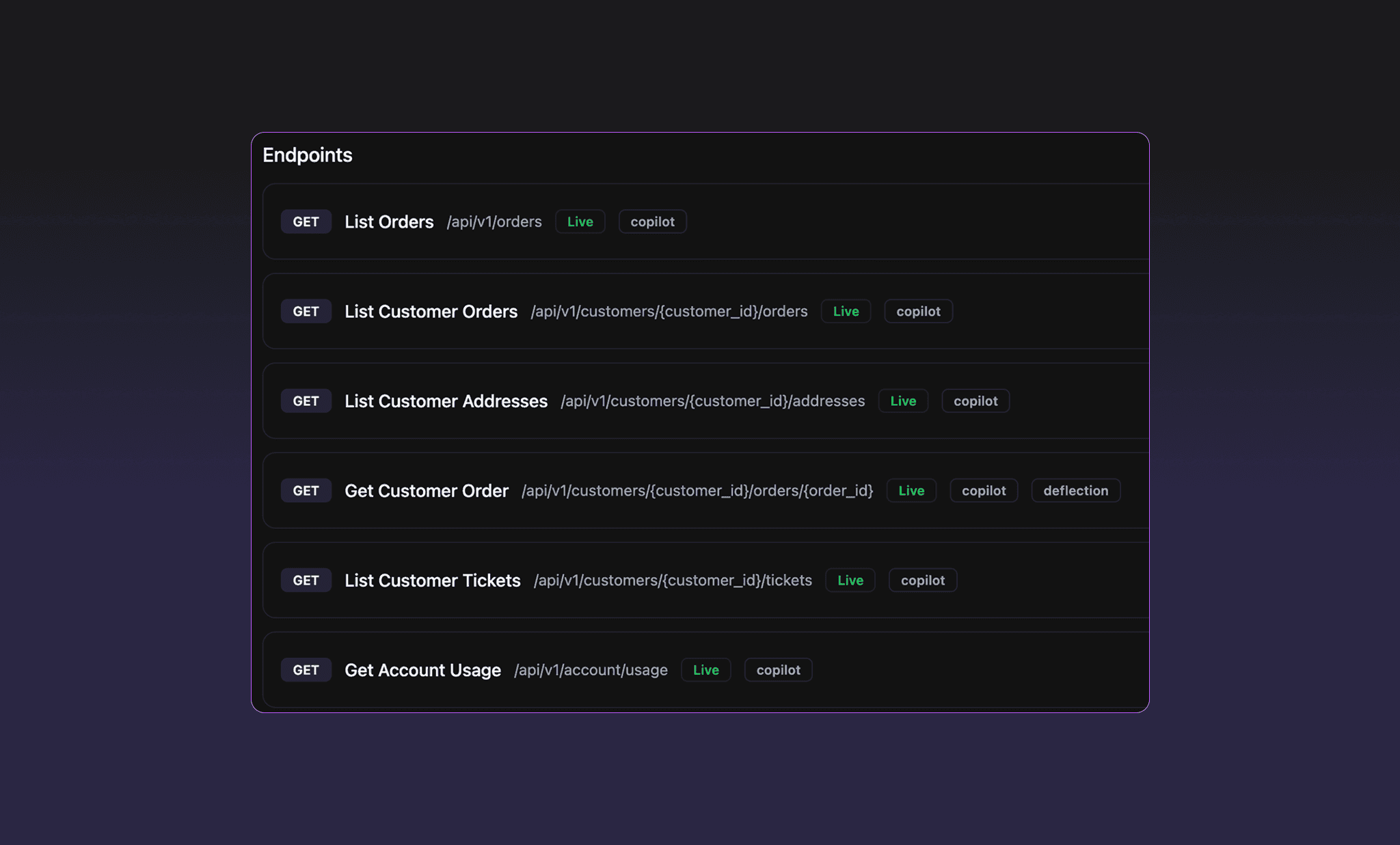Viewport: 1400px width, 845px height.
Task: Click the Endpoints panel heading
Action: pos(307,155)
